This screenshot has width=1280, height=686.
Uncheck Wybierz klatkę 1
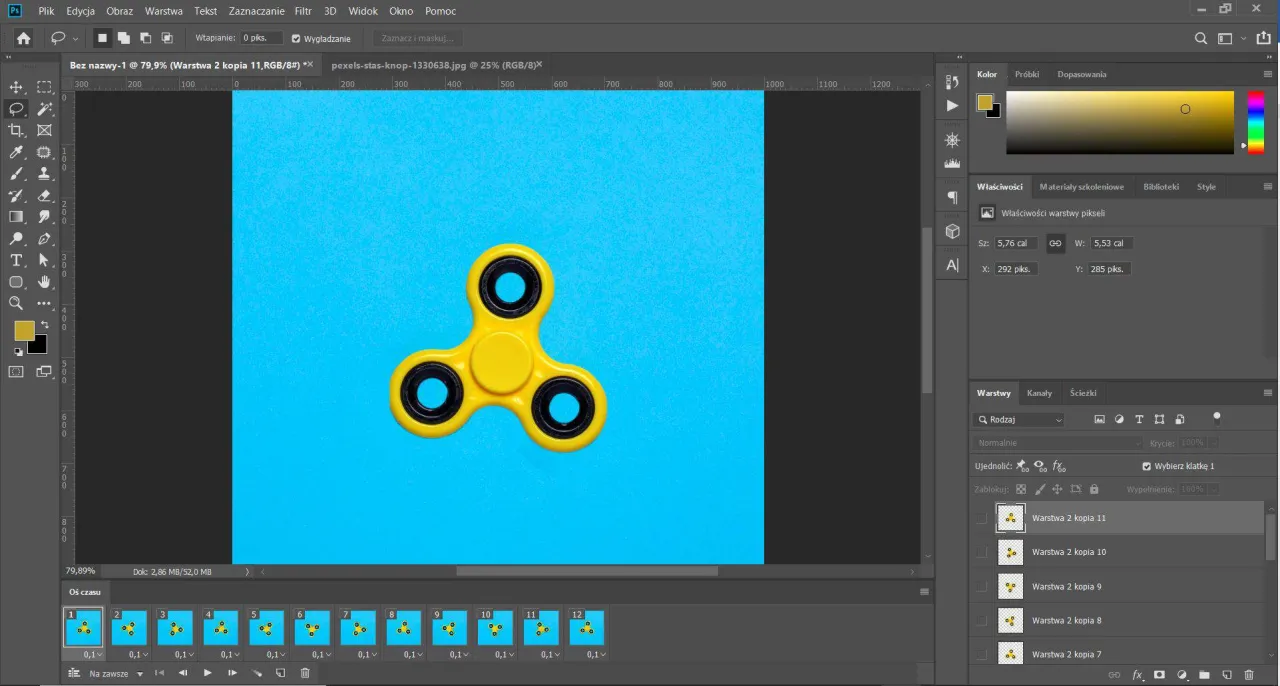tap(1146, 466)
